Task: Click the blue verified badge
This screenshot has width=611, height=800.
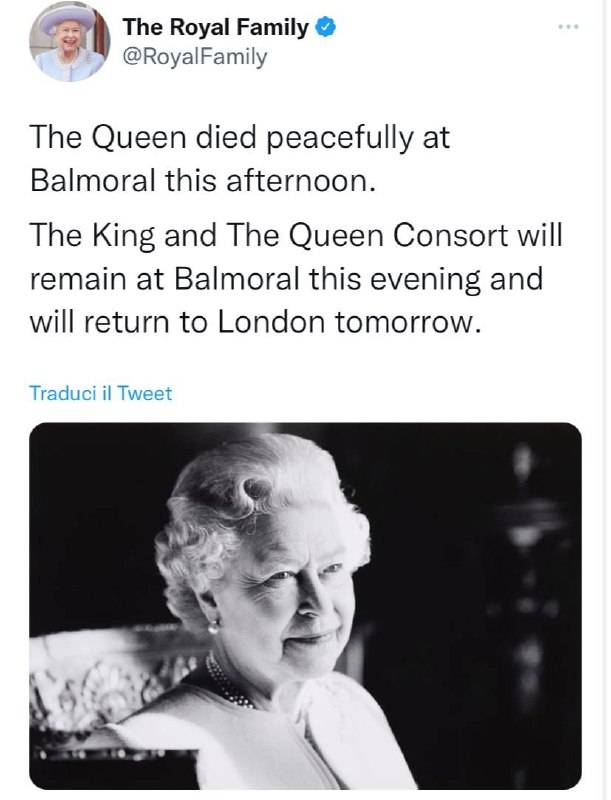Action: pyautogui.click(x=324, y=29)
